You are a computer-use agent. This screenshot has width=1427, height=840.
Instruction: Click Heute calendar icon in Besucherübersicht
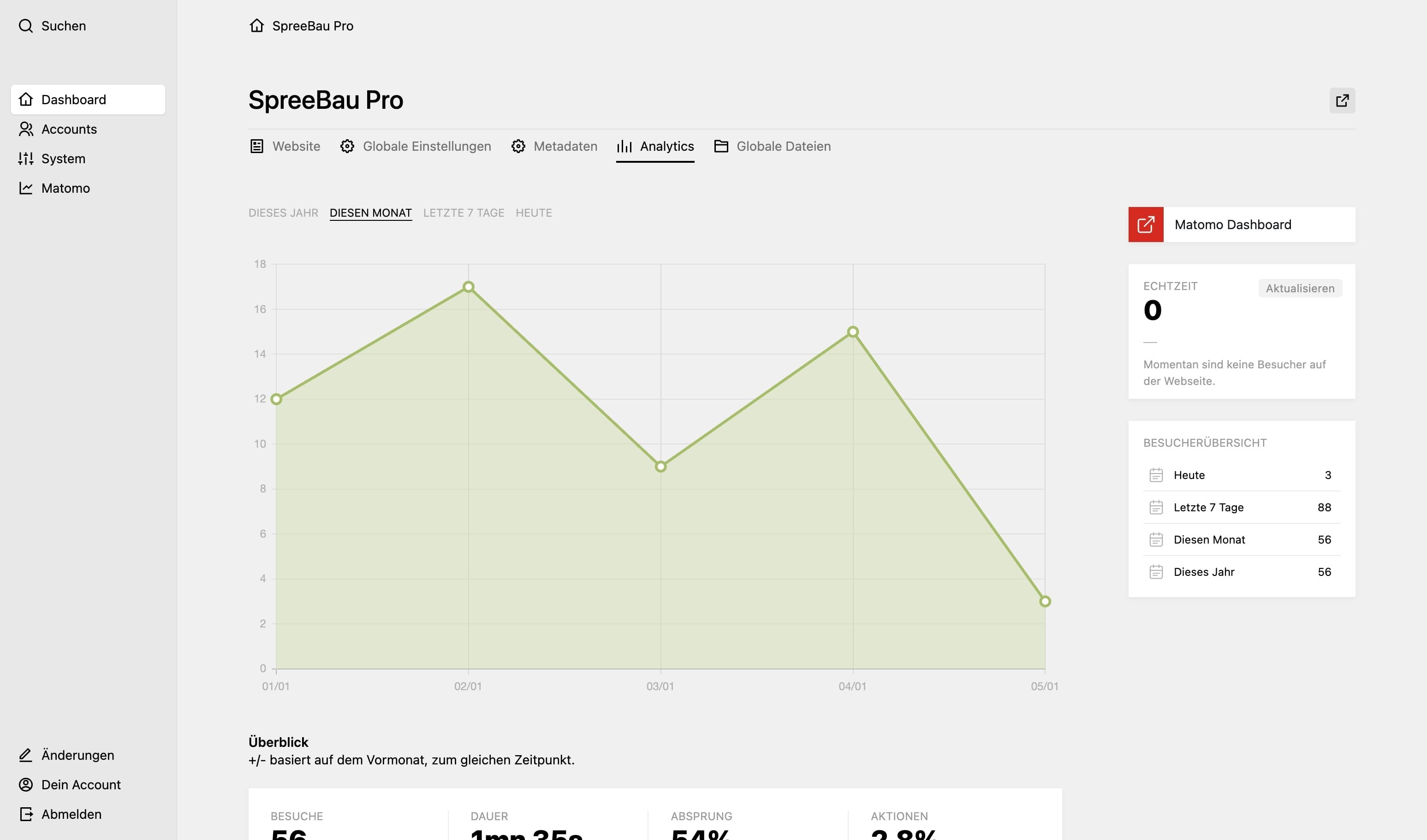pyautogui.click(x=1156, y=475)
